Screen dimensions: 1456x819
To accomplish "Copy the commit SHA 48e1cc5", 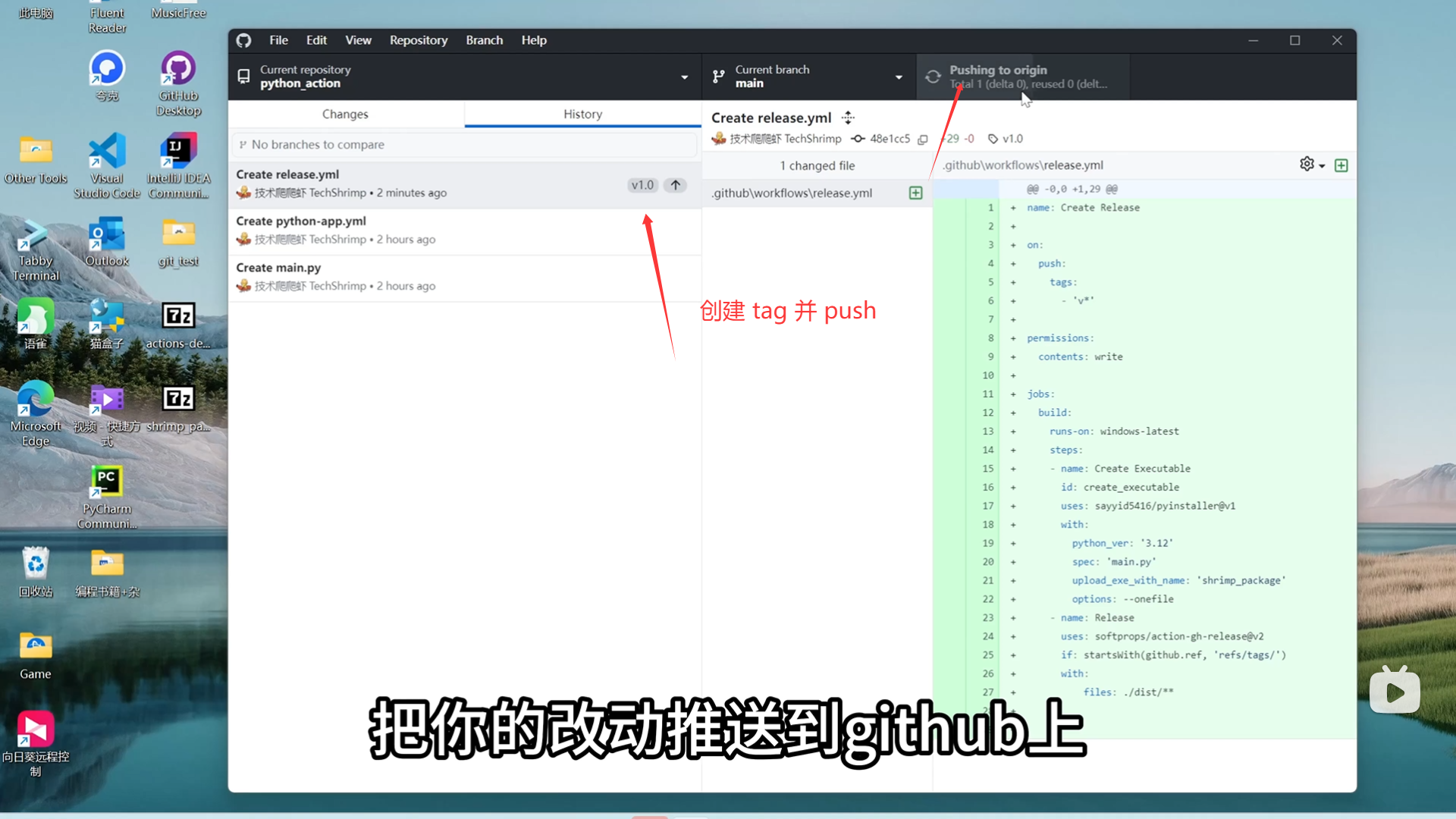I will coord(923,140).
